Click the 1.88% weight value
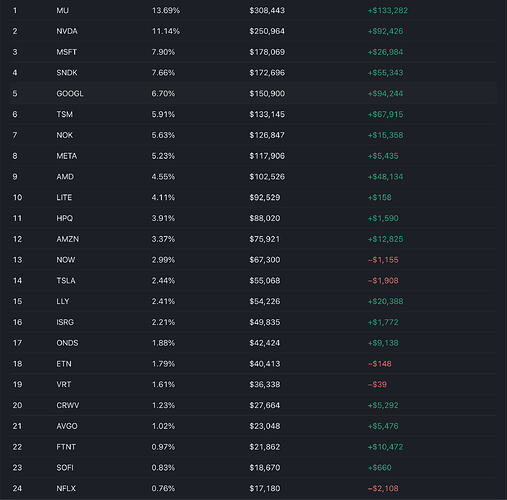This screenshot has width=507, height=500. (163, 343)
